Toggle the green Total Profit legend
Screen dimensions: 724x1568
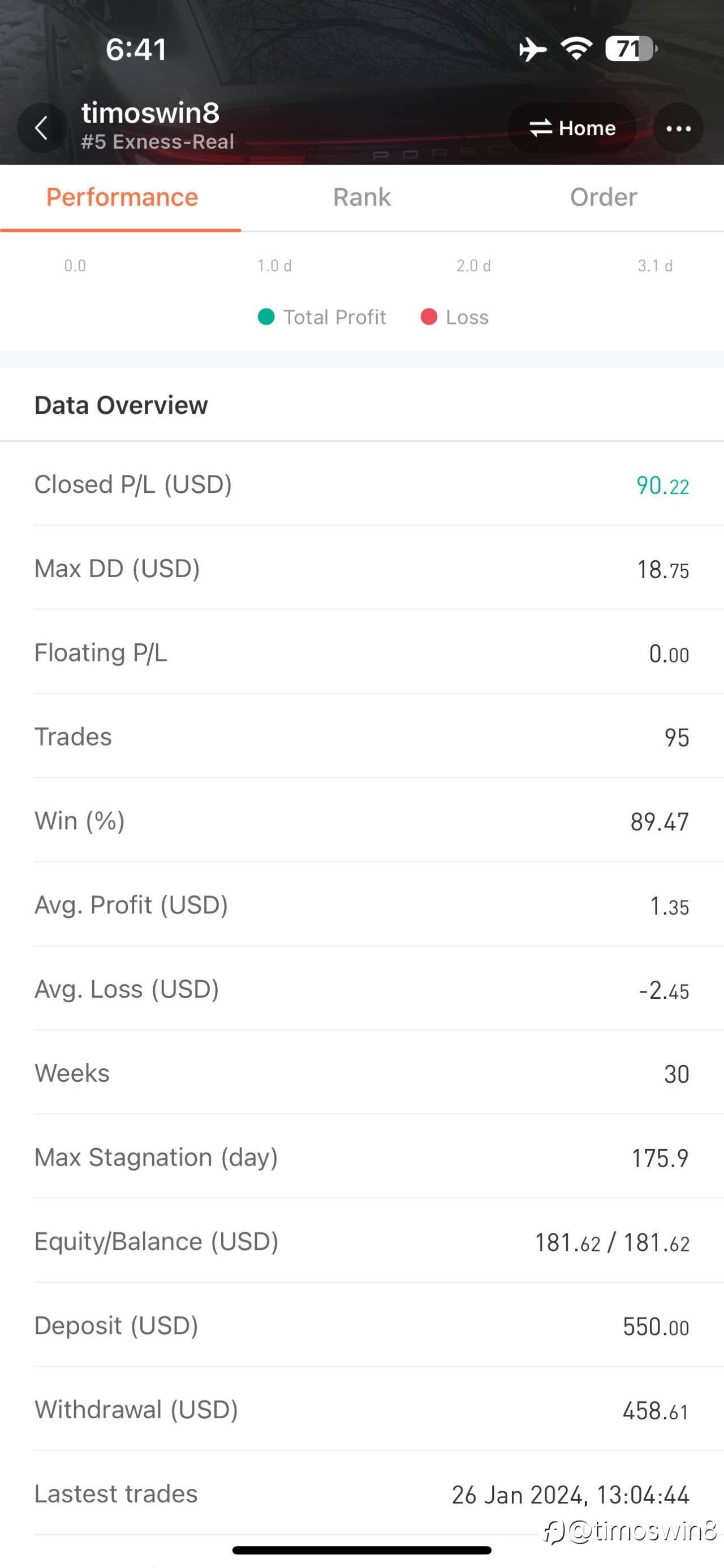[322, 317]
